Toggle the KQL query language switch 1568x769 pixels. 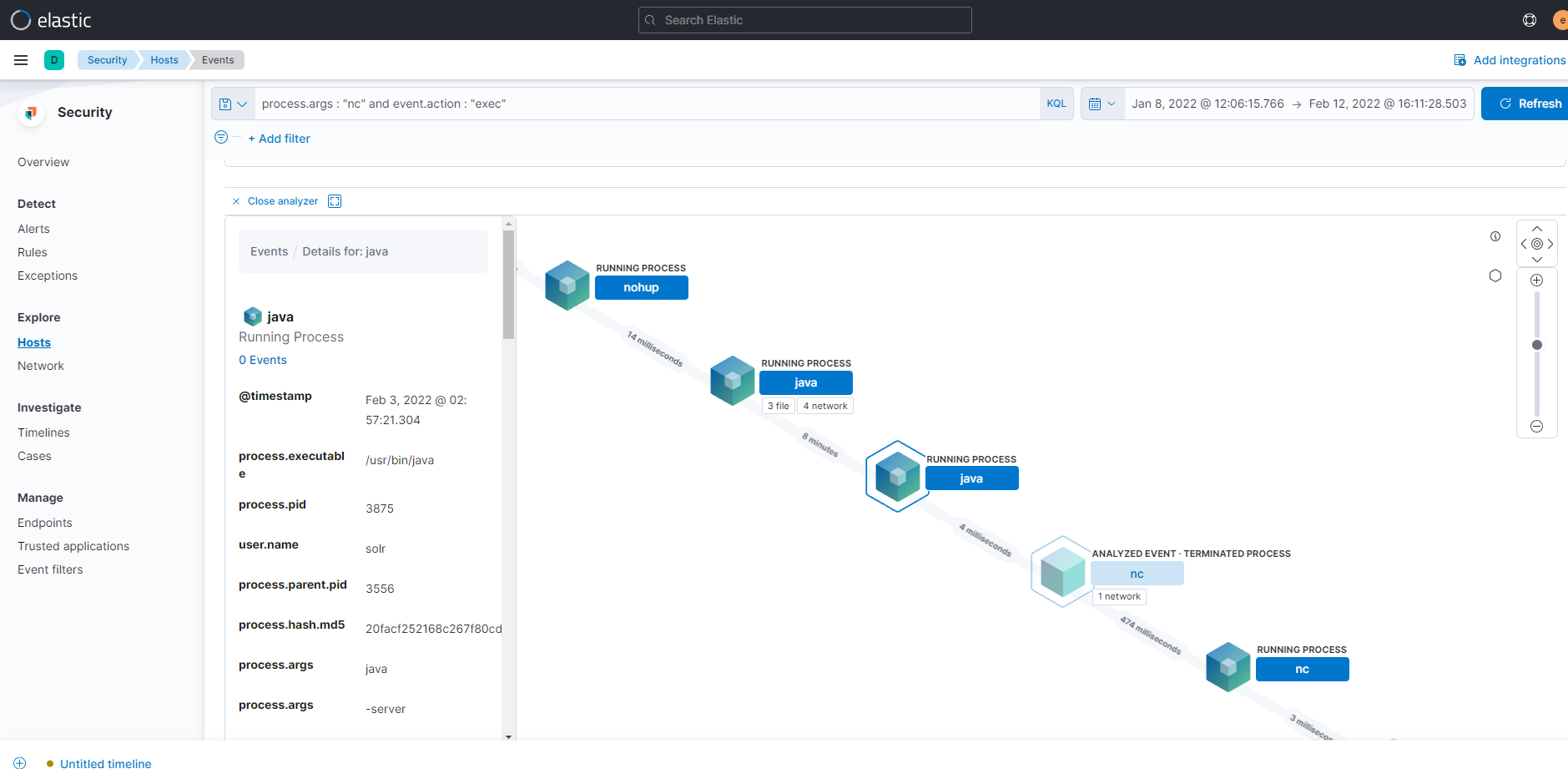tap(1056, 104)
